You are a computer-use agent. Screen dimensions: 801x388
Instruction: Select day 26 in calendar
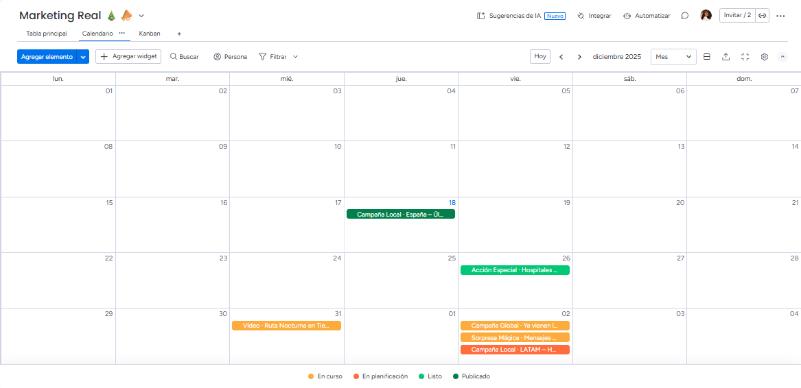pos(566,258)
